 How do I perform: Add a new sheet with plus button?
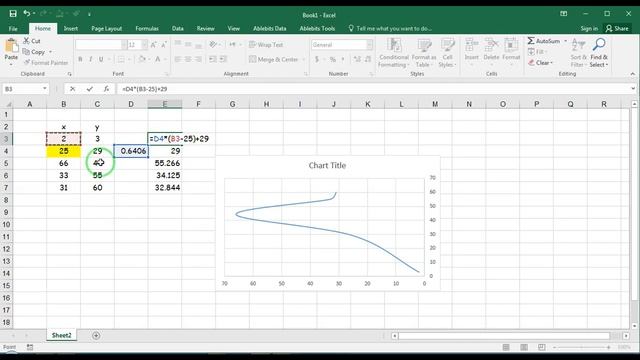(96, 336)
